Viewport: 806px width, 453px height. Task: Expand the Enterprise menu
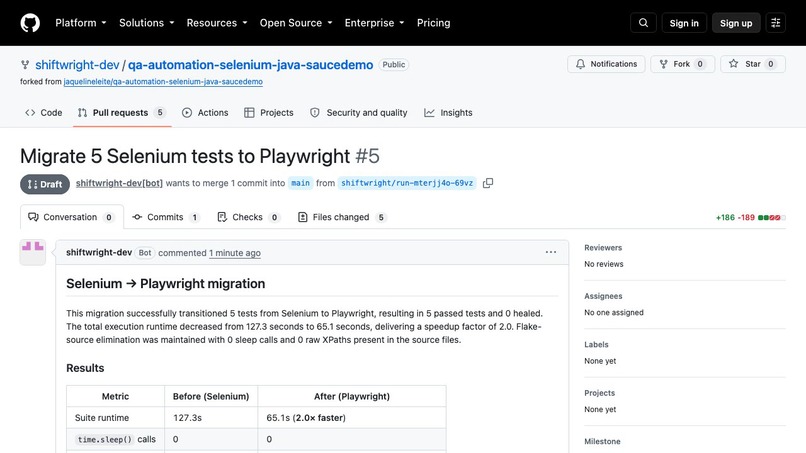374,23
